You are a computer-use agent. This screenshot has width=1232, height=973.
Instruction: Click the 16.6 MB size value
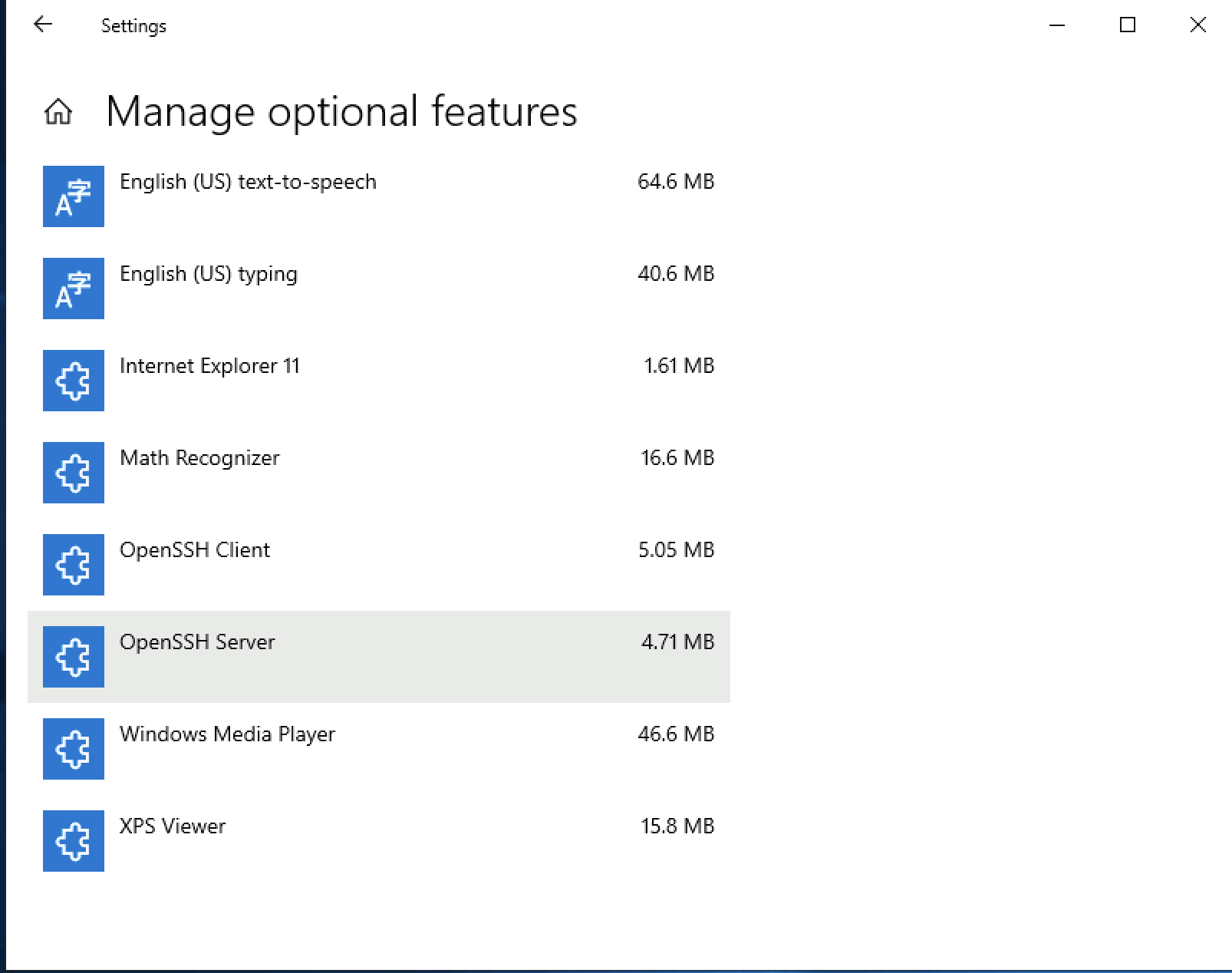[x=677, y=458]
